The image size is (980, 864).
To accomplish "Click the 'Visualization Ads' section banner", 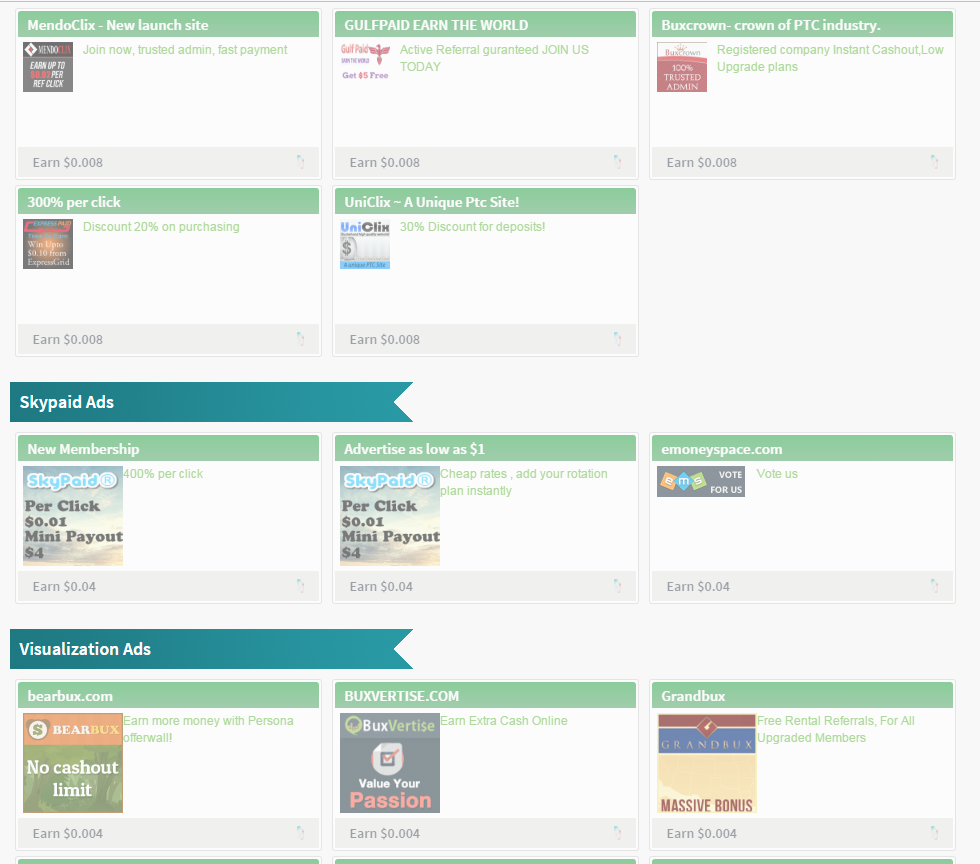I will coord(211,649).
